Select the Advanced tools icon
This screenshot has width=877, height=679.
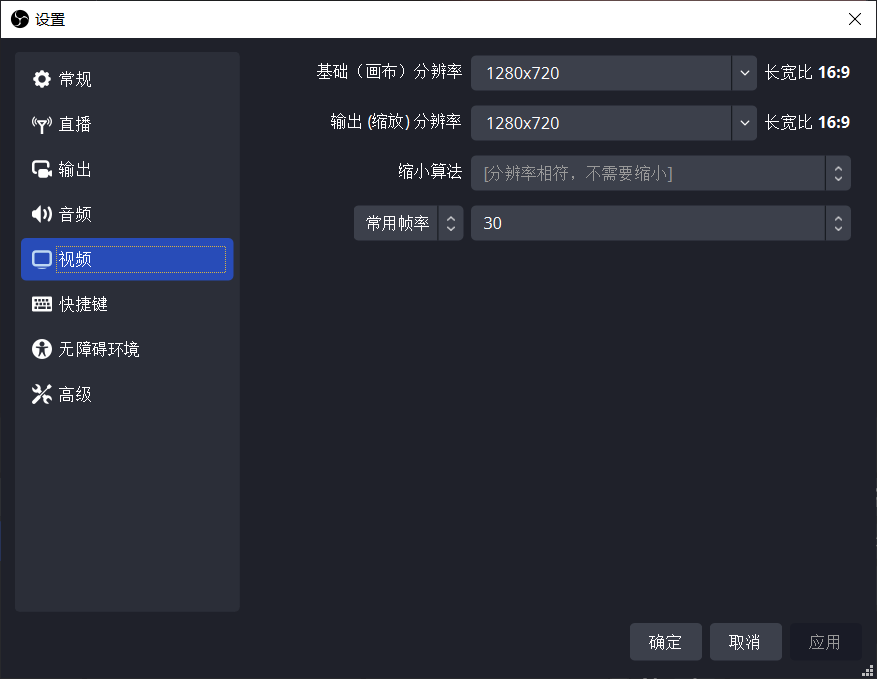point(41,394)
